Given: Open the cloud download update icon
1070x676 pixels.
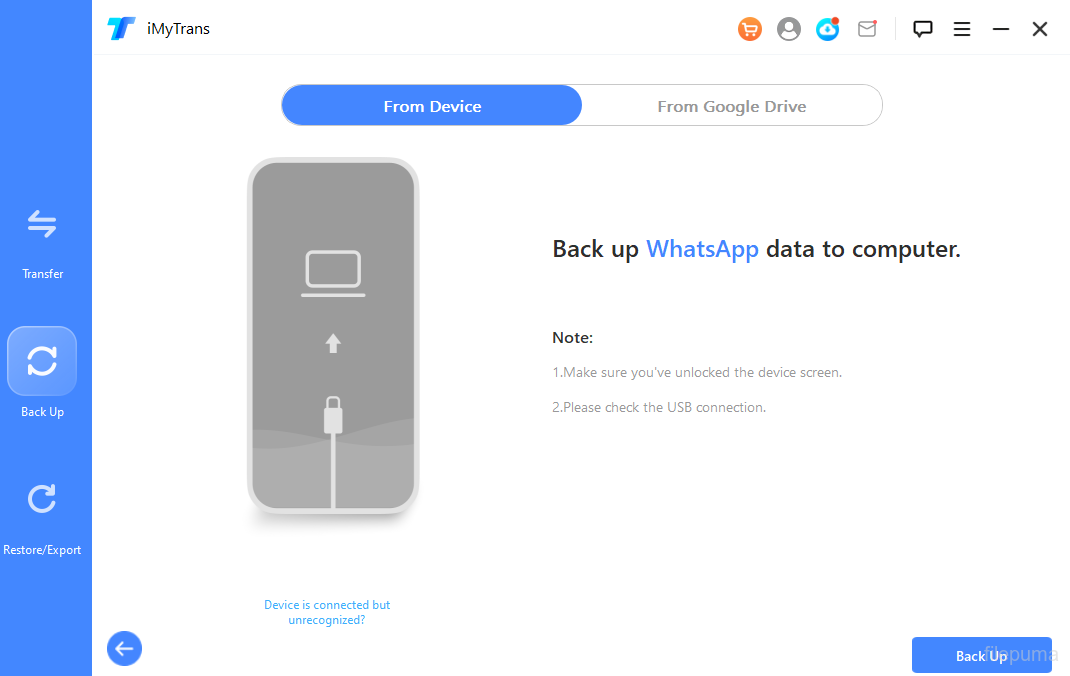Looking at the screenshot, I should [x=828, y=30].
